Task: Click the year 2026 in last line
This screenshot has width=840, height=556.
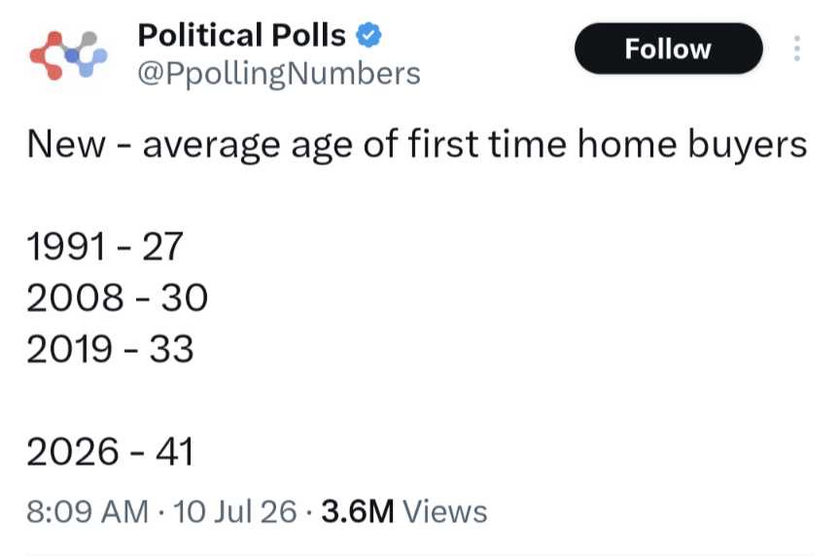Action: click(x=73, y=452)
